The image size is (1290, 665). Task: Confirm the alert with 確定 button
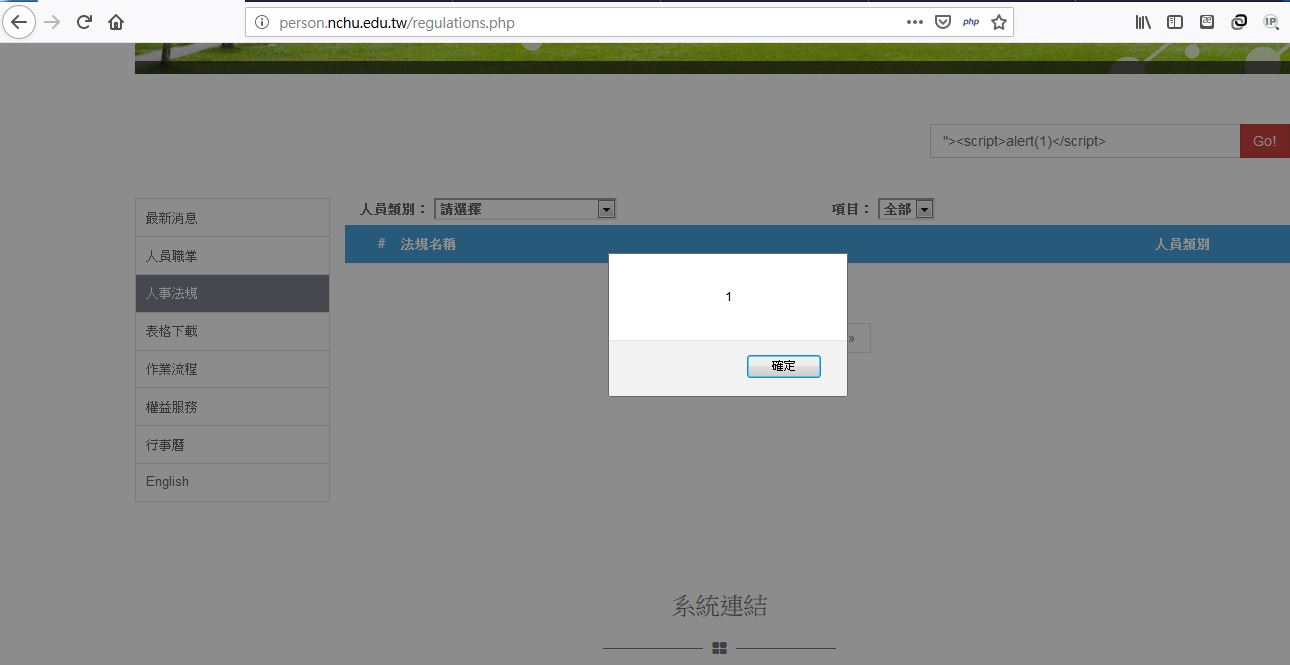pyautogui.click(x=784, y=367)
